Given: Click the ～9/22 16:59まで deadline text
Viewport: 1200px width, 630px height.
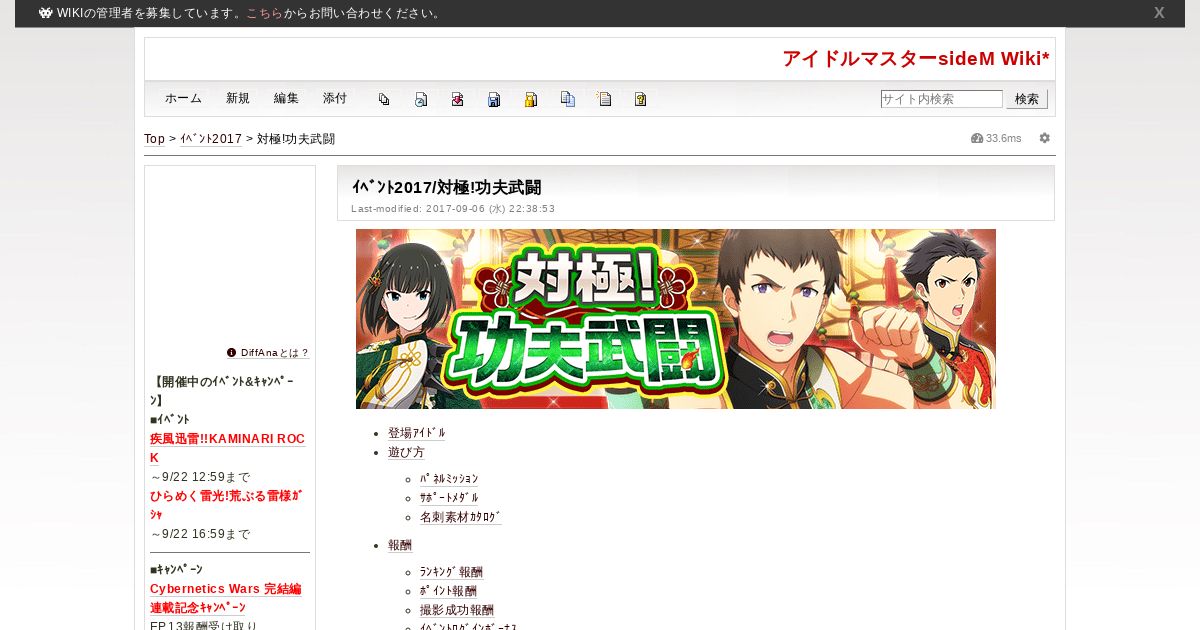Looking at the screenshot, I should 200,534.
